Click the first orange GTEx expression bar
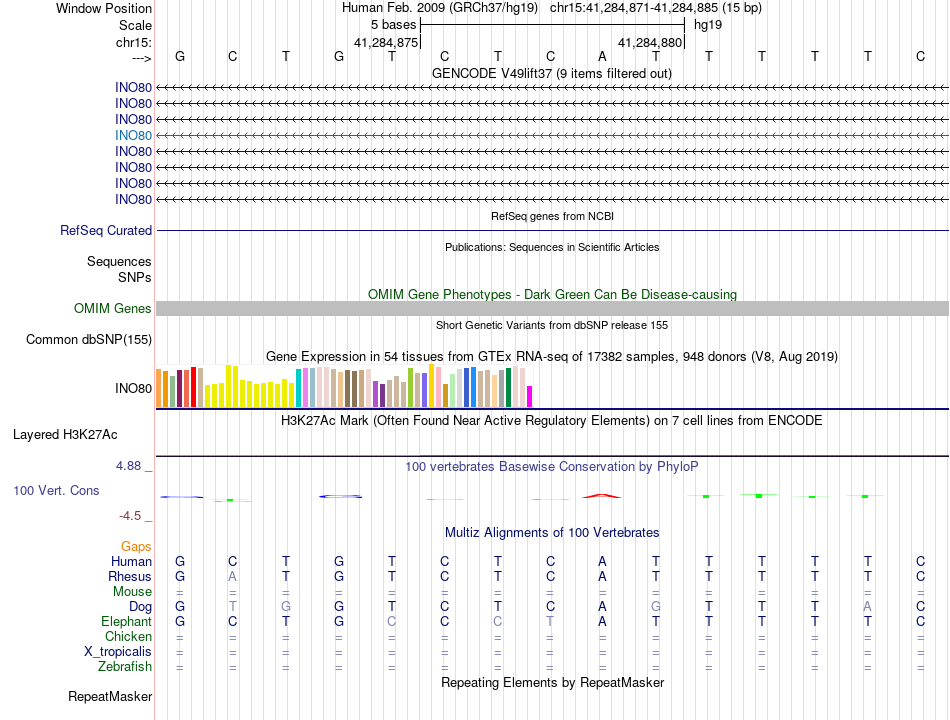 (x=159, y=388)
